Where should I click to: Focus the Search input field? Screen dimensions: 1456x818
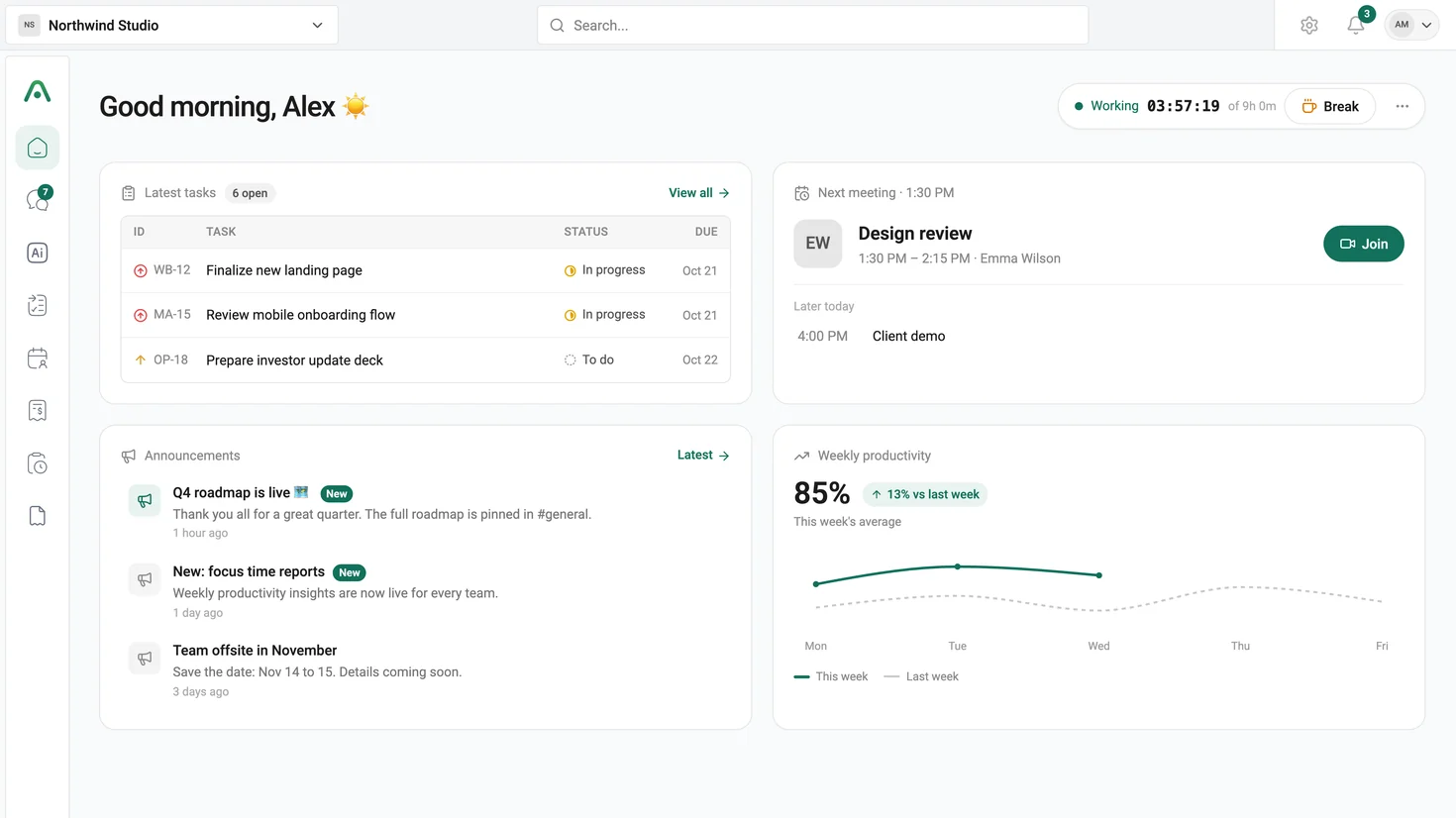click(813, 26)
